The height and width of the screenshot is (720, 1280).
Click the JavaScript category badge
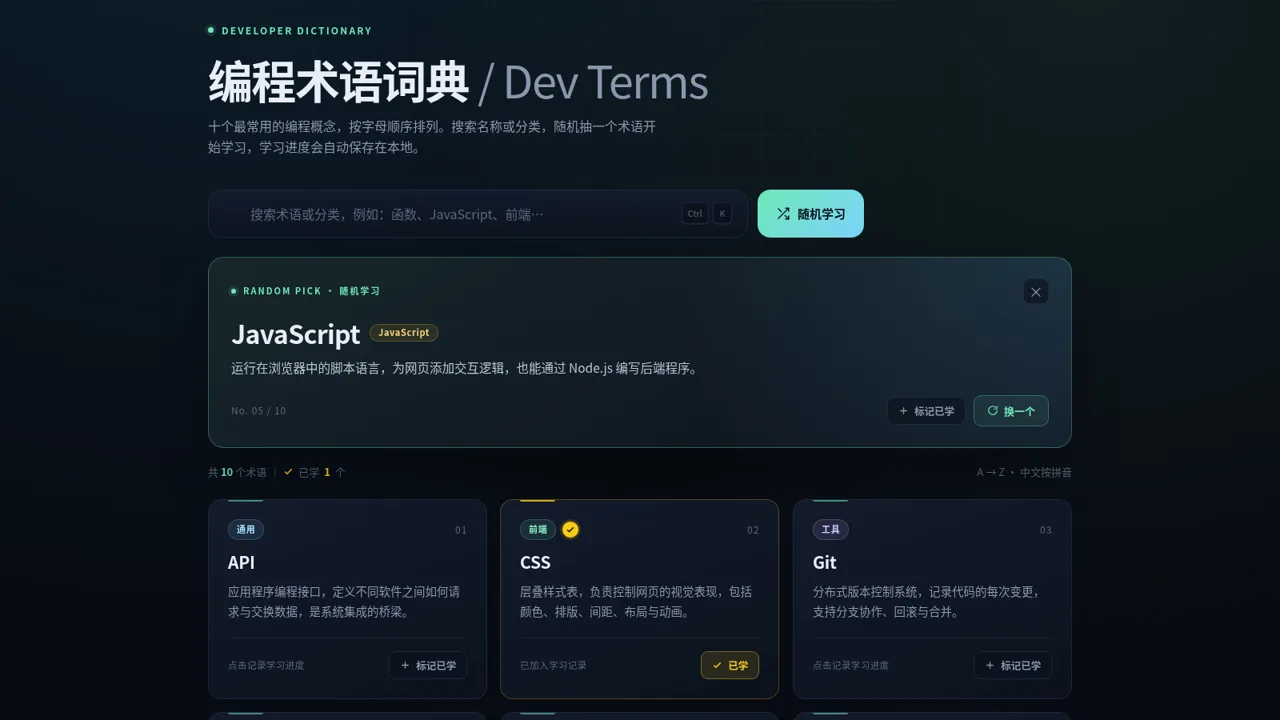click(404, 333)
